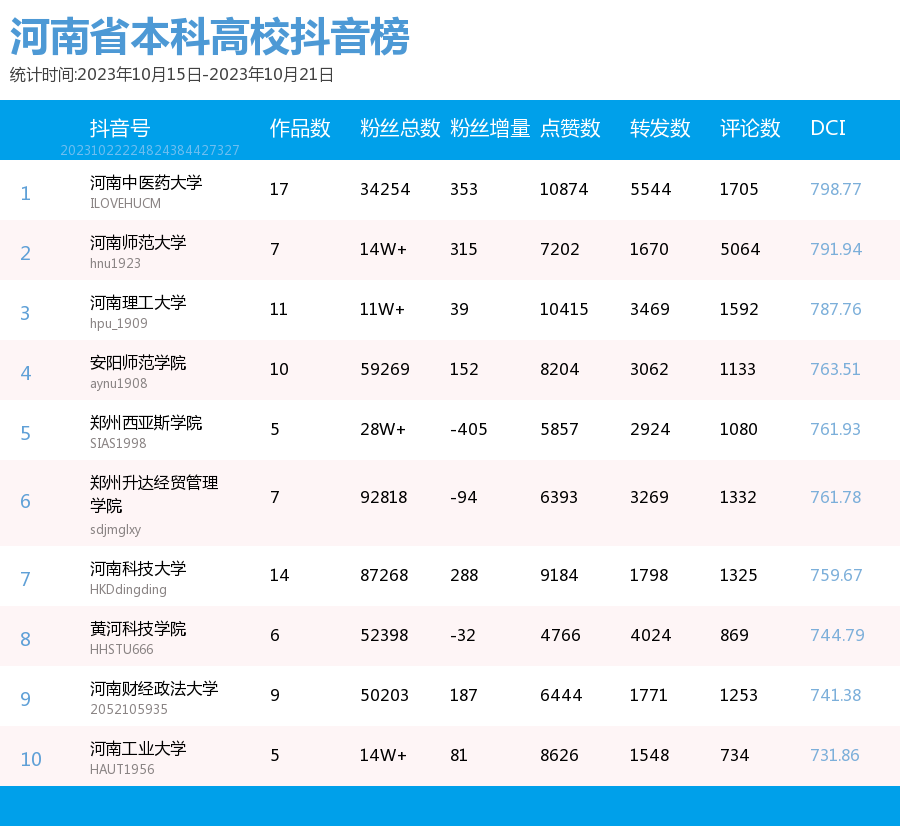Image resolution: width=900 pixels, height=826 pixels.
Task: Click the 粉丝增量 column header
Action: point(490,128)
